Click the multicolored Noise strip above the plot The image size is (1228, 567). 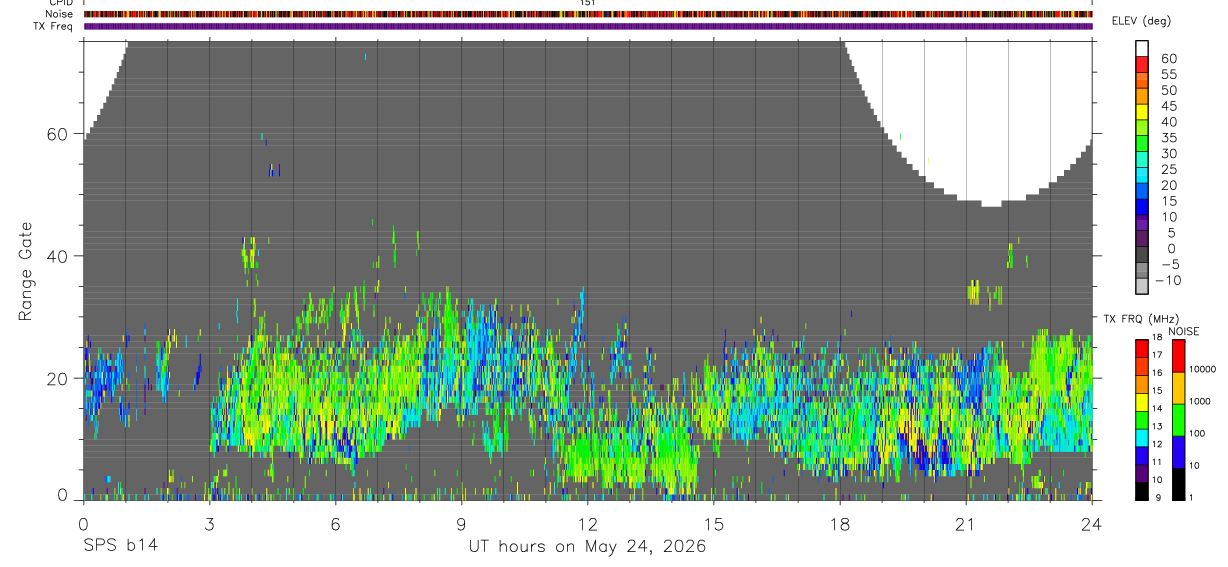click(x=588, y=14)
